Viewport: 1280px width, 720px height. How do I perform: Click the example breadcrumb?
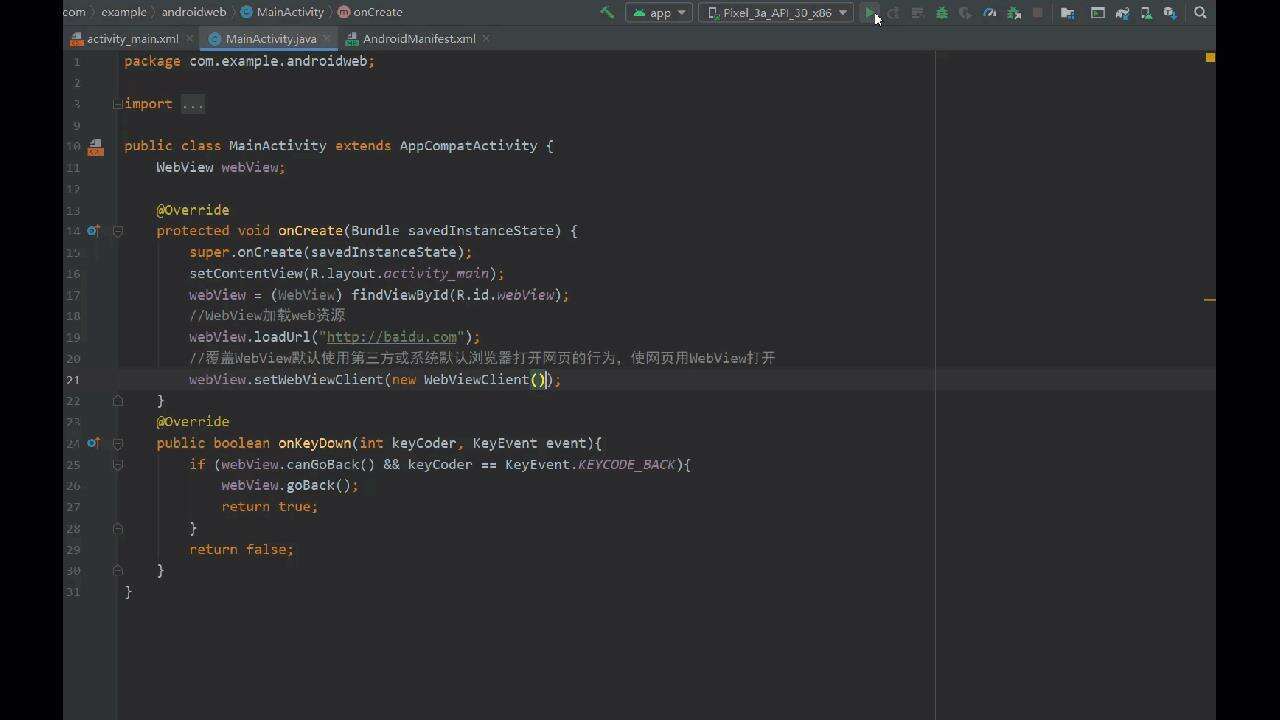[x=123, y=12]
